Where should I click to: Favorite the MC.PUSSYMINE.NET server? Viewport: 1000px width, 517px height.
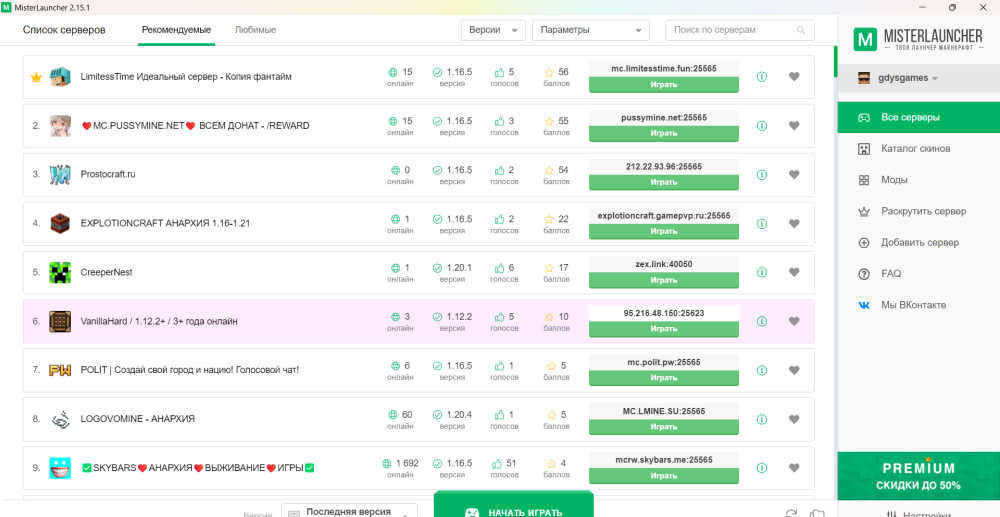794,126
